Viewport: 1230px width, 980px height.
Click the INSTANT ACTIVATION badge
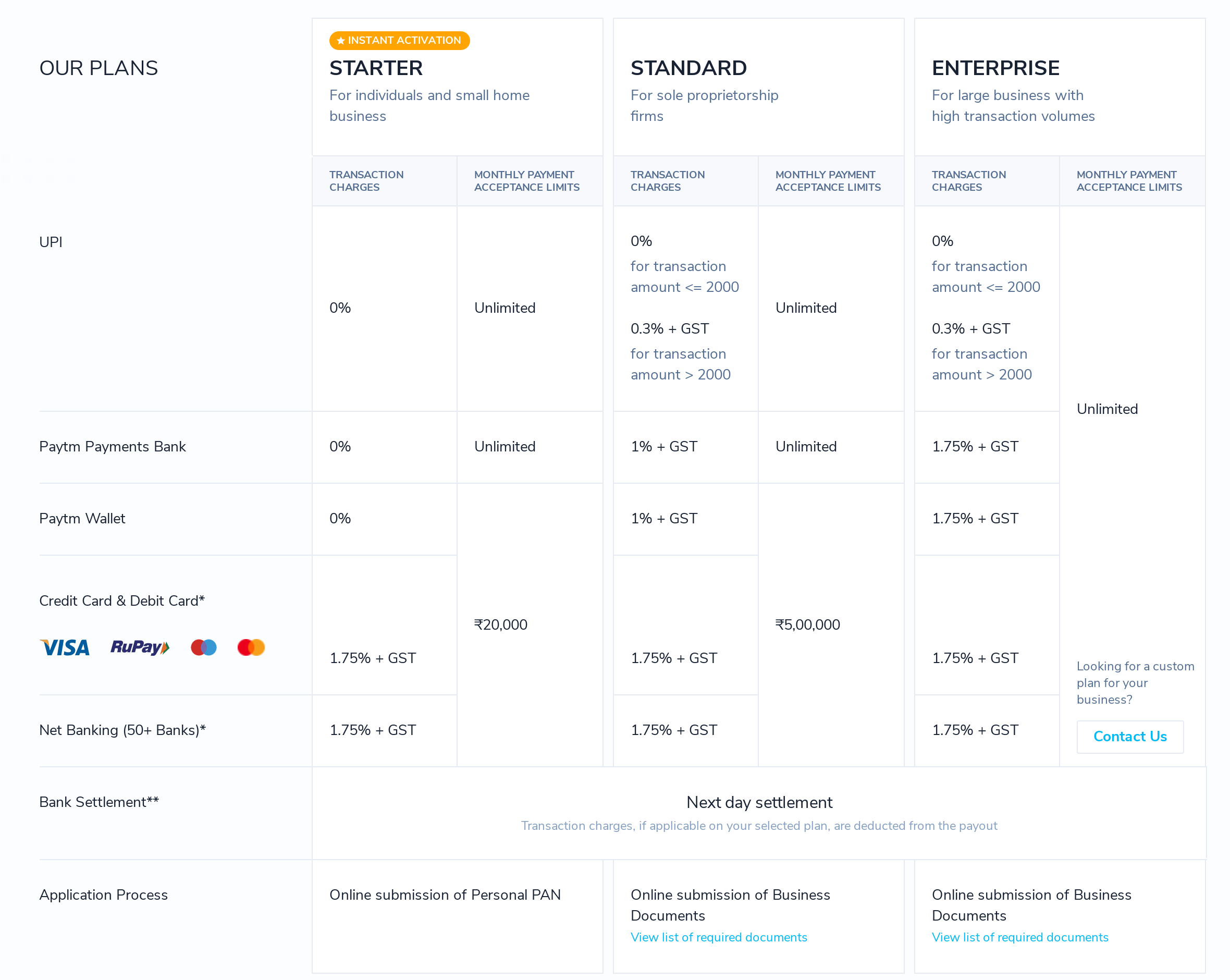click(399, 40)
